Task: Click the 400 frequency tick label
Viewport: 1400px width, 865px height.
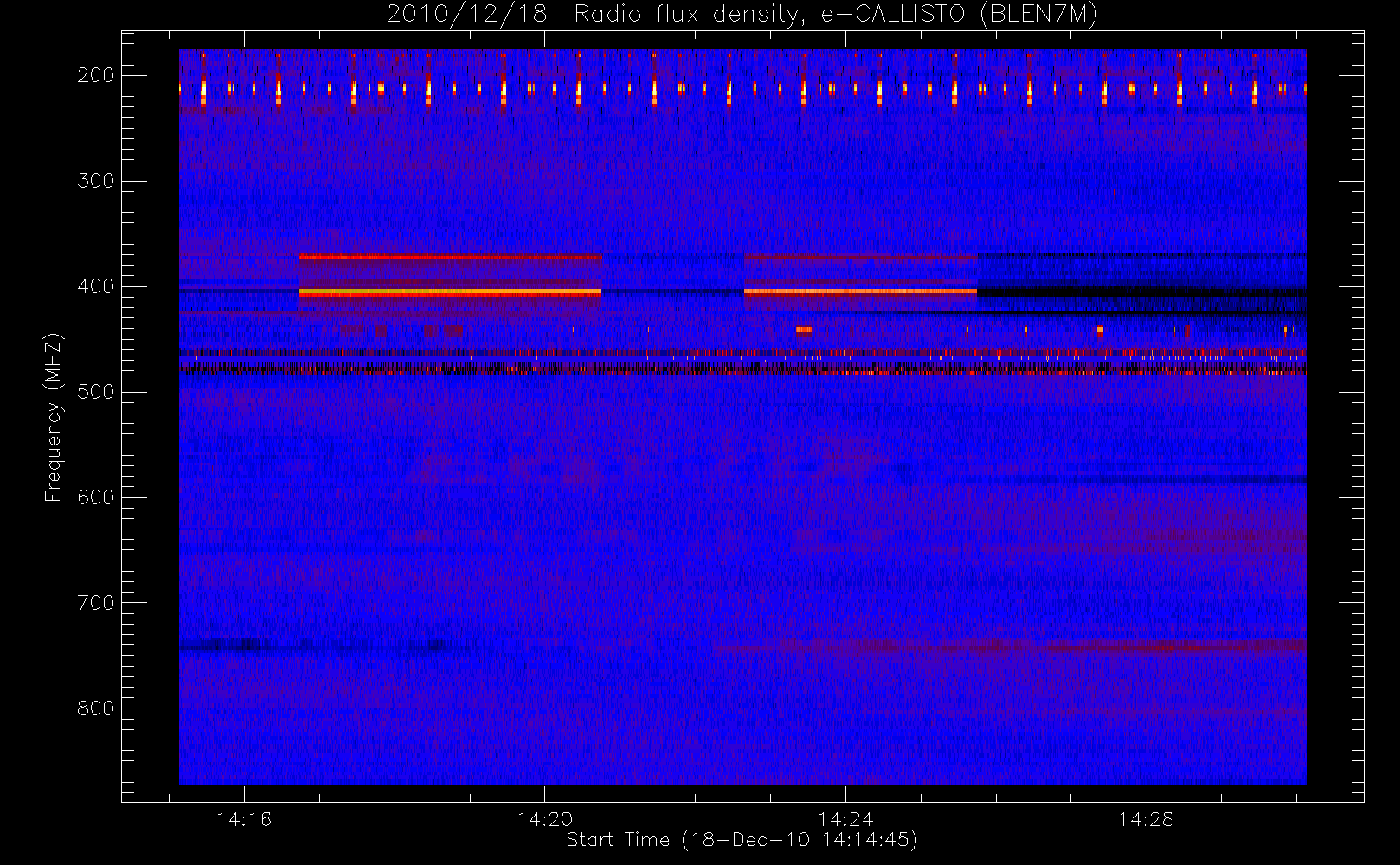Action: tap(96, 286)
